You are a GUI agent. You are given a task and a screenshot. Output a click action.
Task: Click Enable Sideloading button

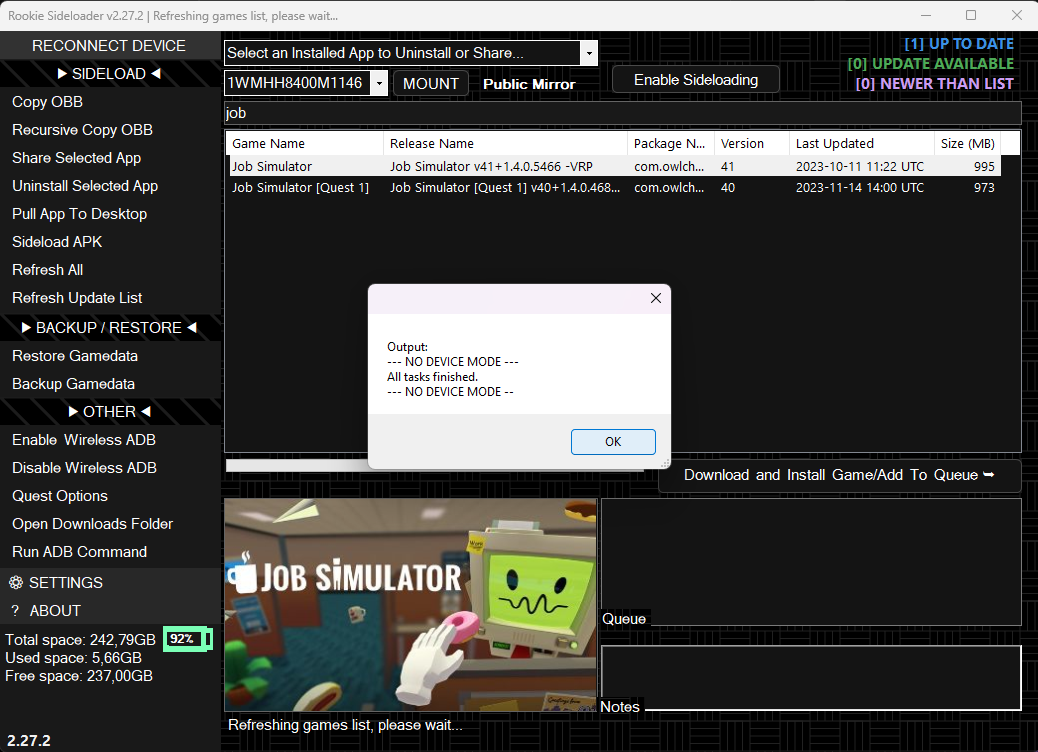tap(696, 80)
